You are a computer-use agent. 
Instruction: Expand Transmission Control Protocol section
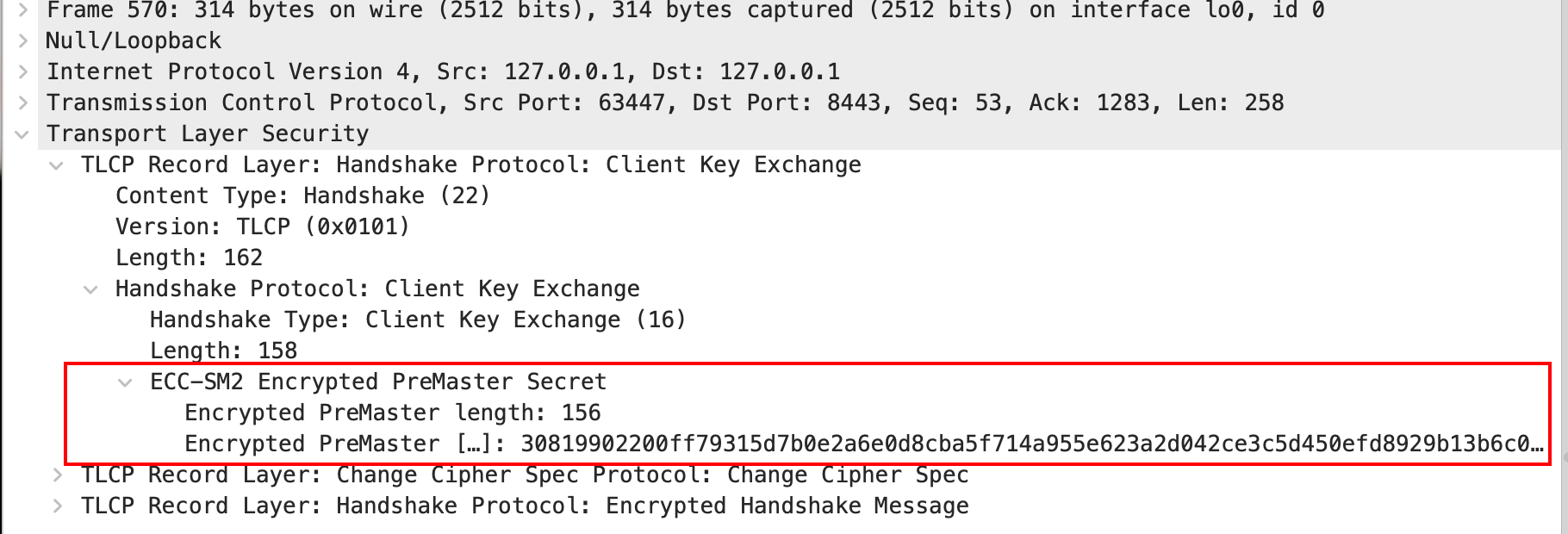pos(23,102)
